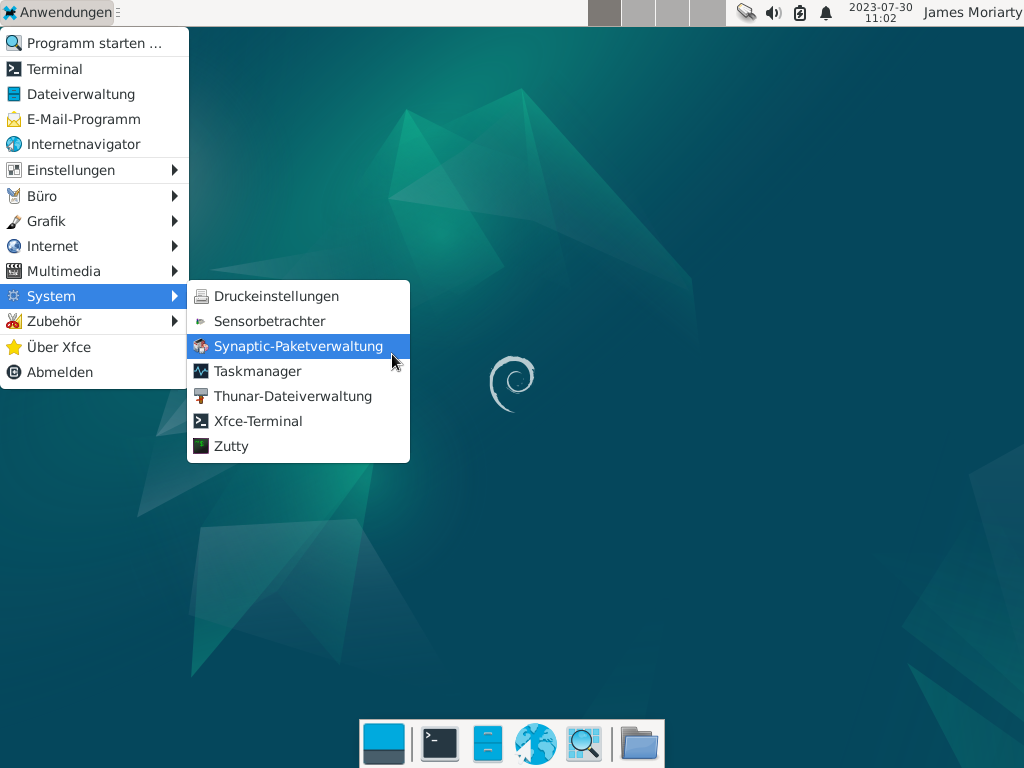Expand the Internet submenu
The height and width of the screenshot is (768, 1024).
[94, 246]
